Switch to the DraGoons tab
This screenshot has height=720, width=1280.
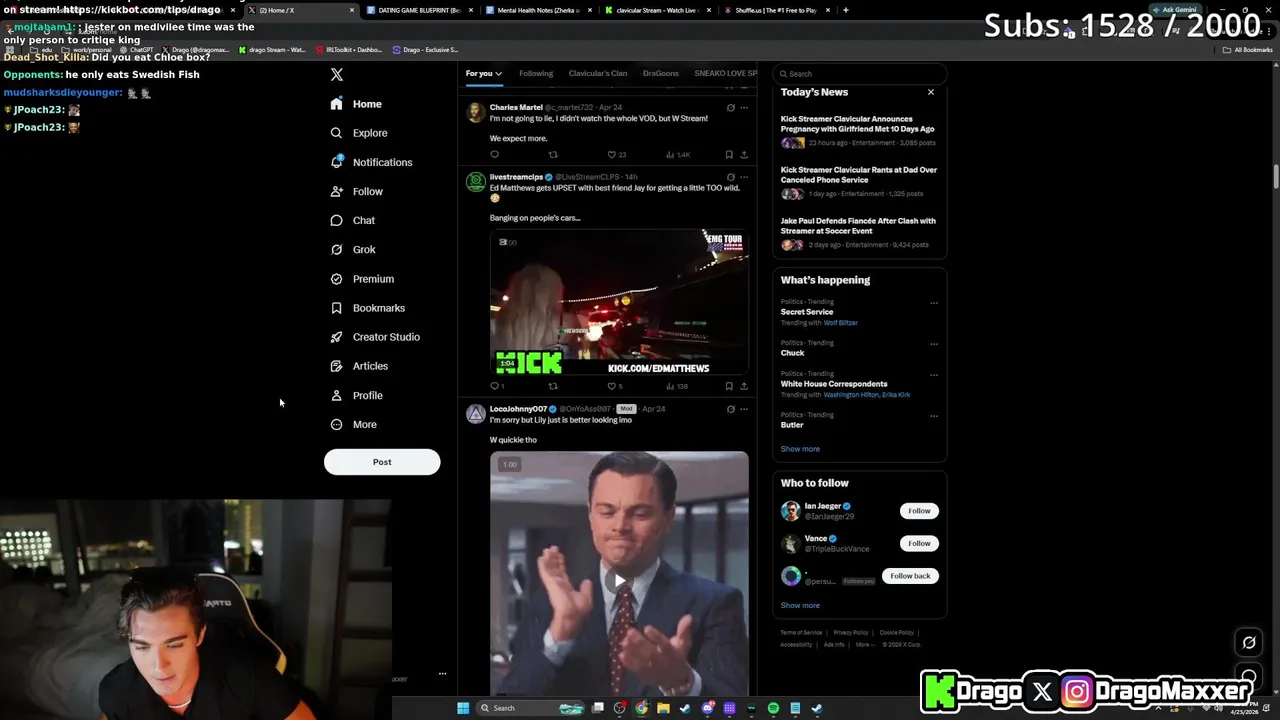(661, 73)
